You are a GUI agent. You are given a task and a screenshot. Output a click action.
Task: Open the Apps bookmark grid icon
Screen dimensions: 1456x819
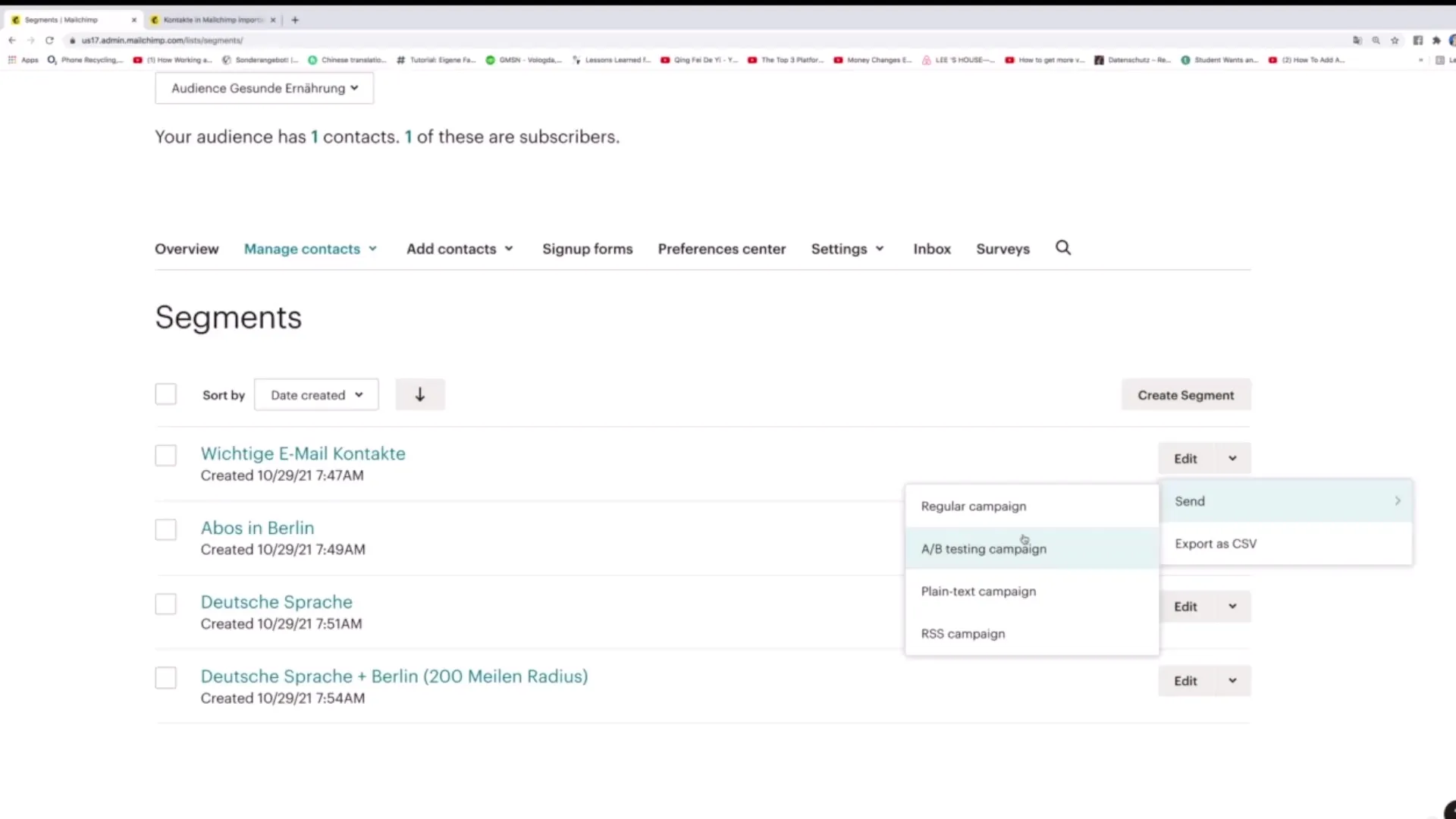click(12, 60)
